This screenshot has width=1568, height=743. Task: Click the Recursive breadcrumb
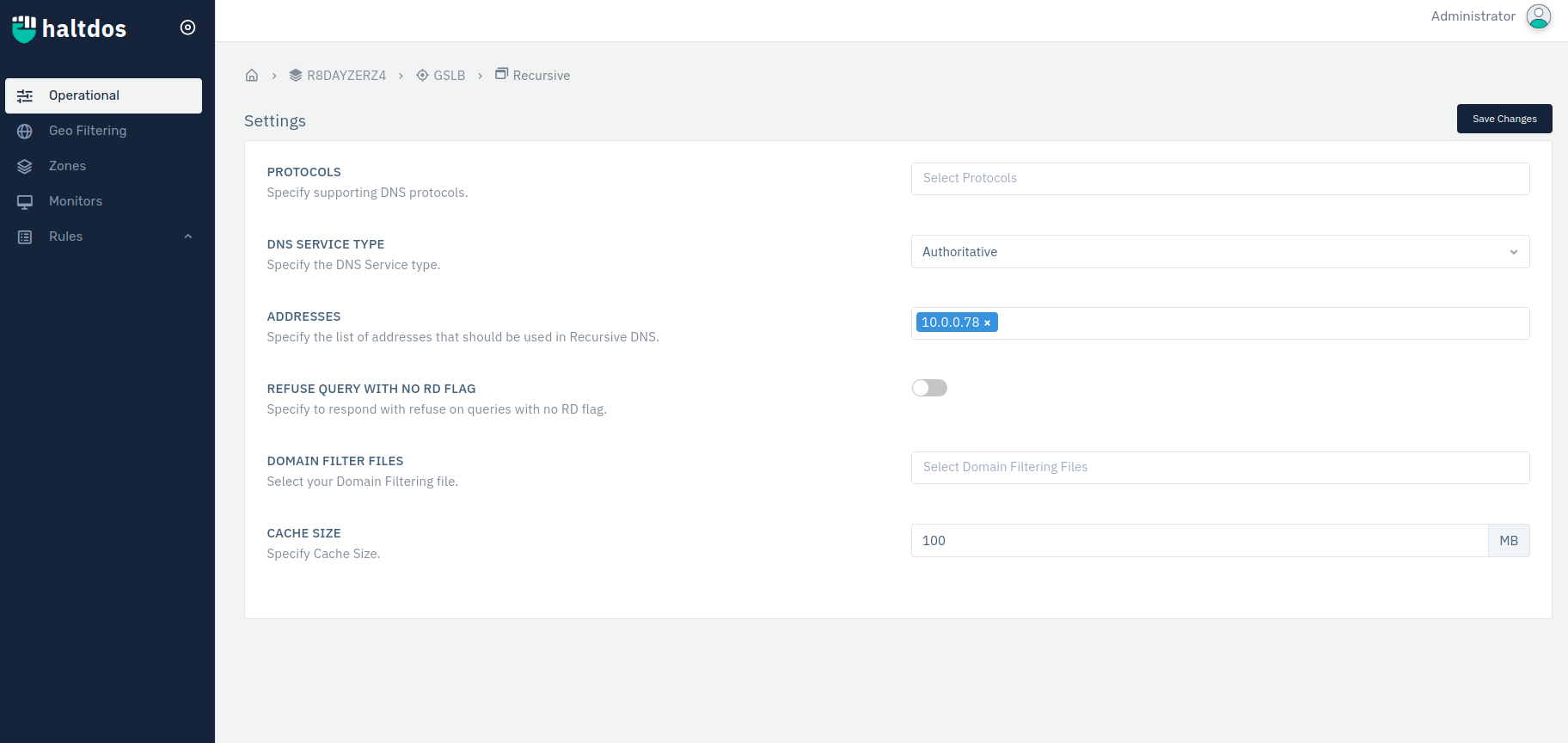(542, 76)
